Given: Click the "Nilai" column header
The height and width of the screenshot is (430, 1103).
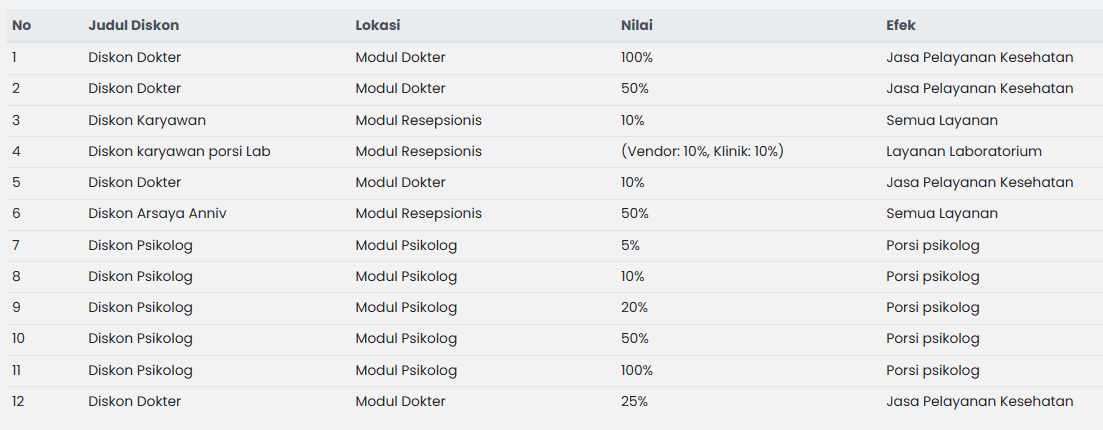Looking at the screenshot, I should [x=636, y=25].
